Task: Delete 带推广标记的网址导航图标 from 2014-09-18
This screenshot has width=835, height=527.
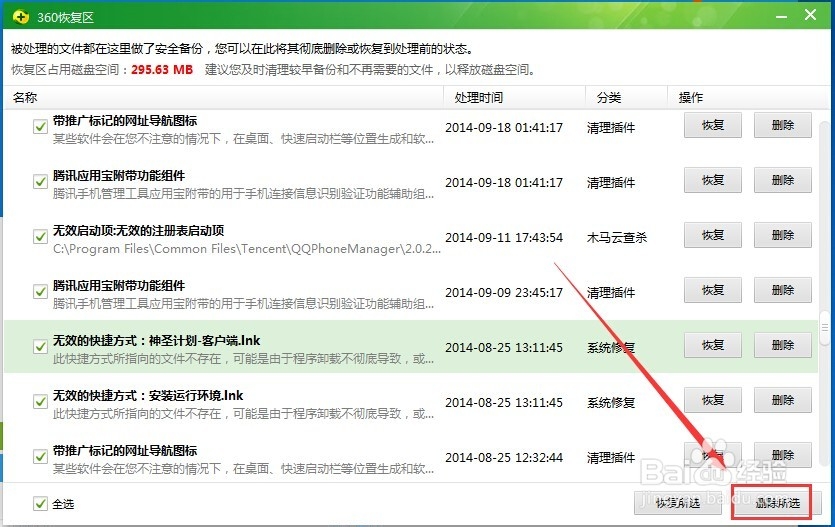Action: (782, 125)
